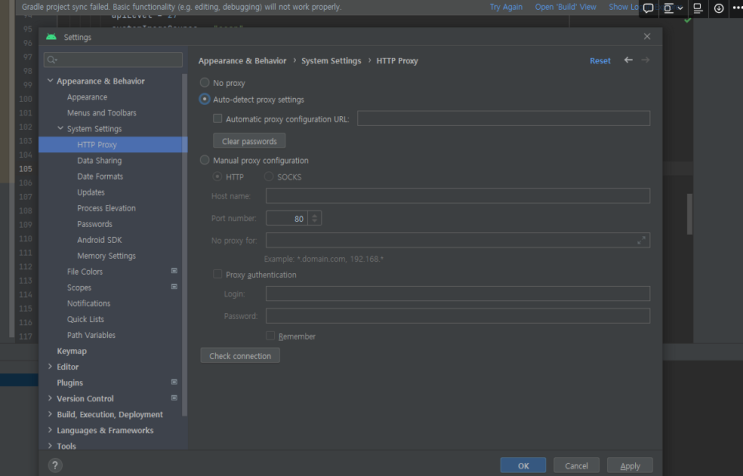This screenshot has height=476, width=743.
Task: Click the Port number spinner arrows
Action: coord(315,218)
